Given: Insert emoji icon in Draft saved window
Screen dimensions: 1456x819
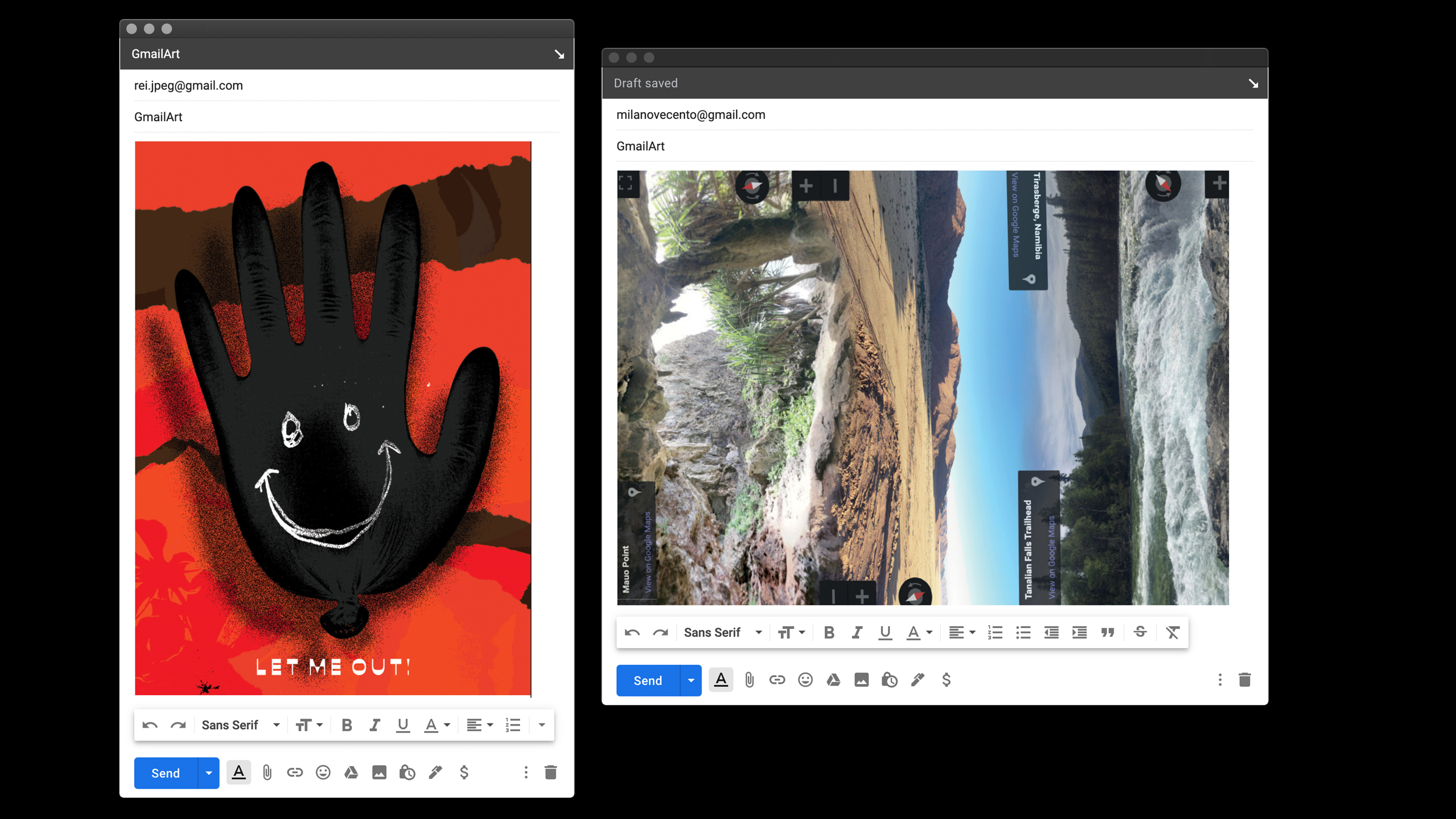Looking at the screenshot, I should tap(805, 679).
